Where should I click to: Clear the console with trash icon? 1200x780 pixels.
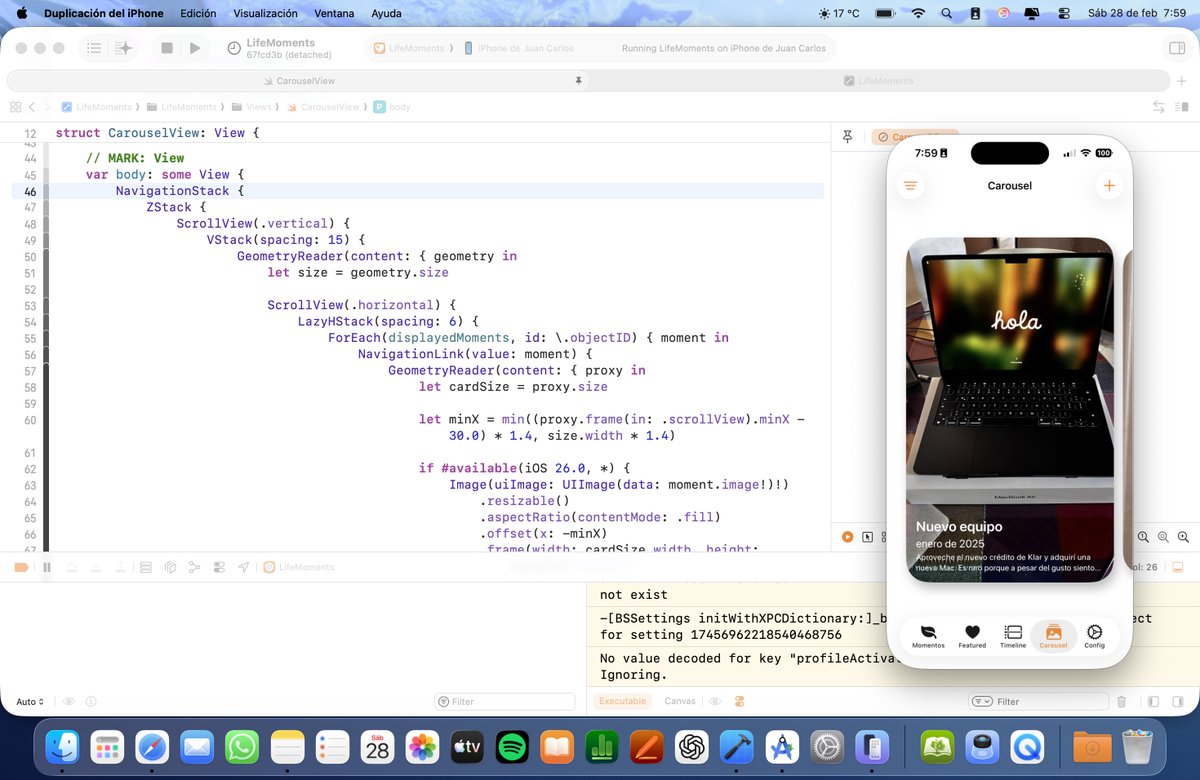pyautogui.click(x=1122, y=702)
